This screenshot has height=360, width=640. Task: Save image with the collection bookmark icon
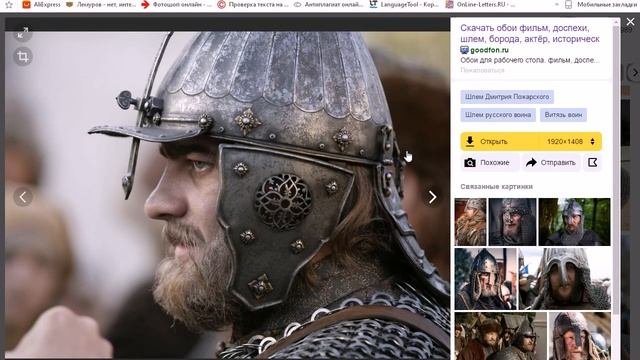[592, 162]
